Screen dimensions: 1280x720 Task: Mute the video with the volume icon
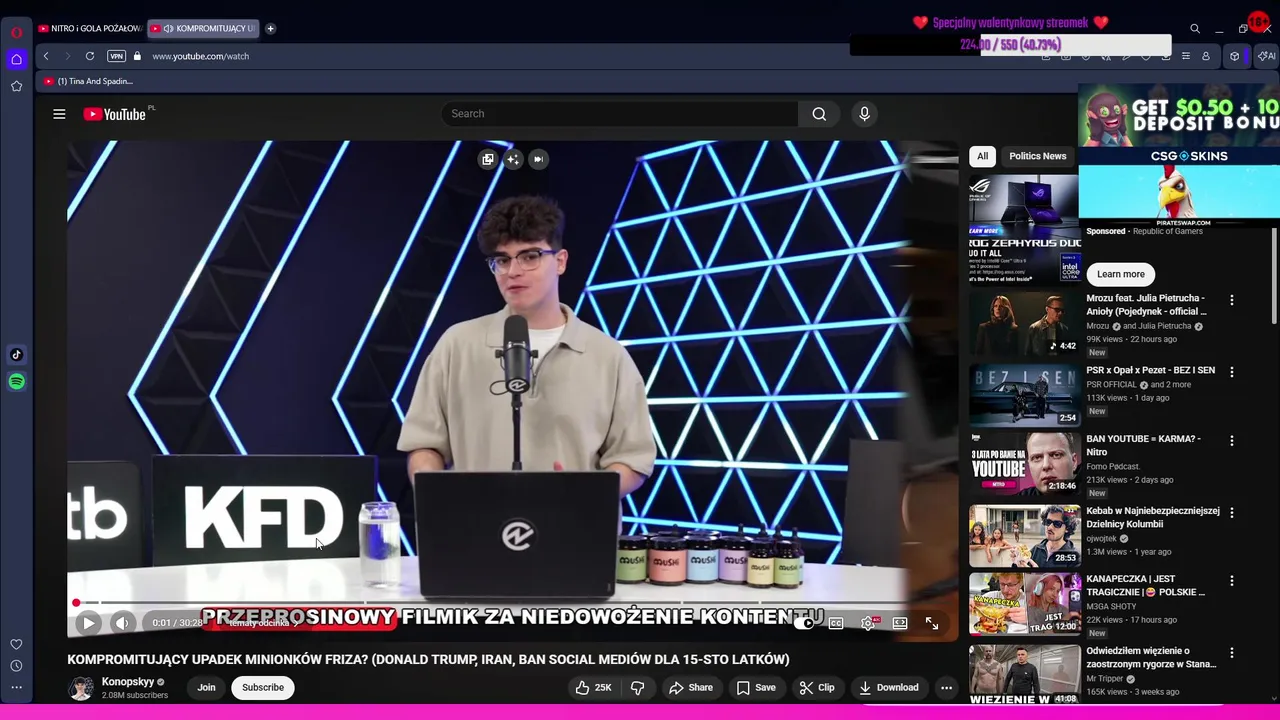tap(122, 623)
